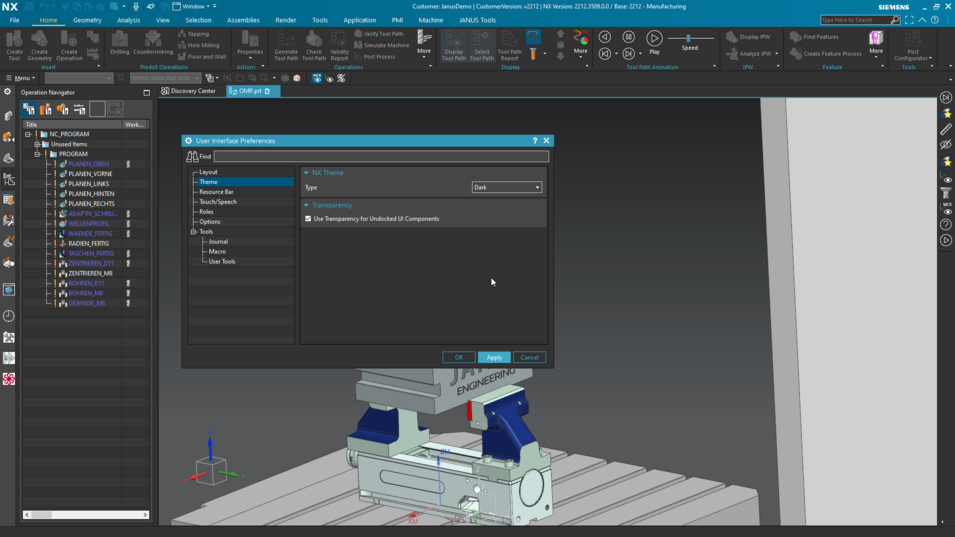
Task: Switch to the Analysis ribbon tab
Action: [x=129, y=20]
